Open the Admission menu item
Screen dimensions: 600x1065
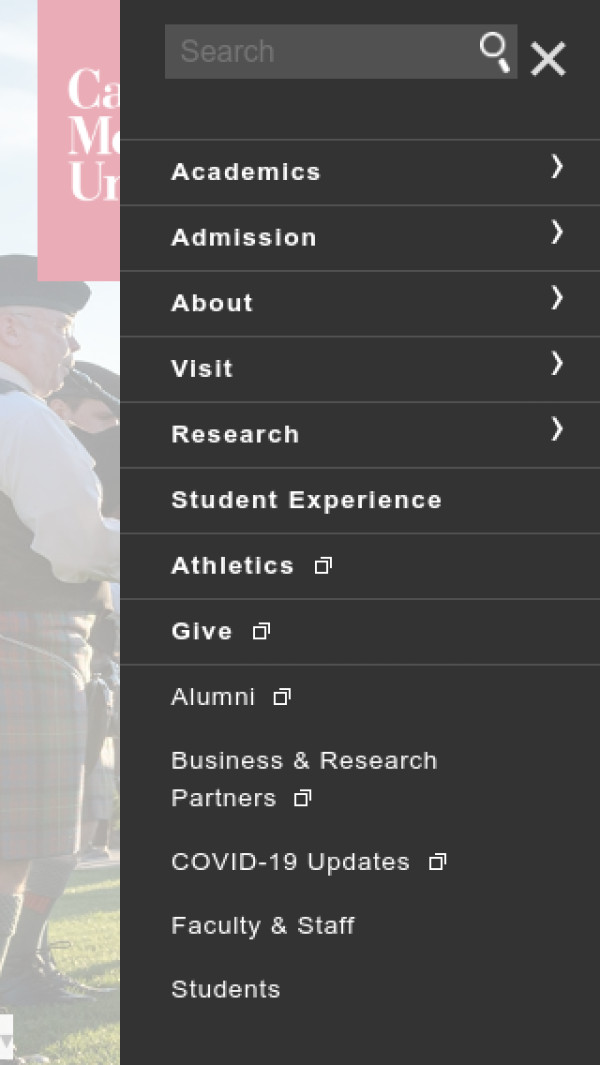(x=244, y=238)
